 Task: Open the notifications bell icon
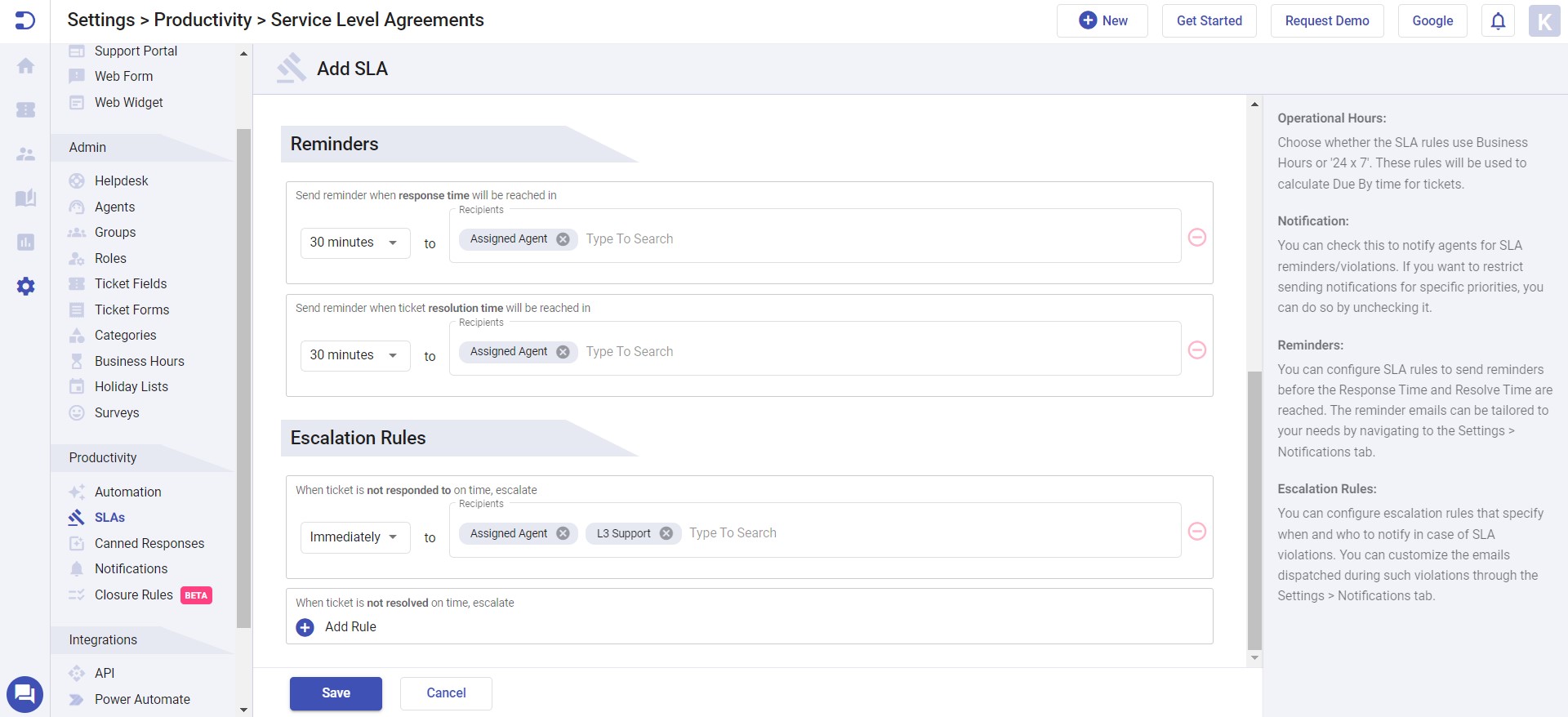[1498, 21]
